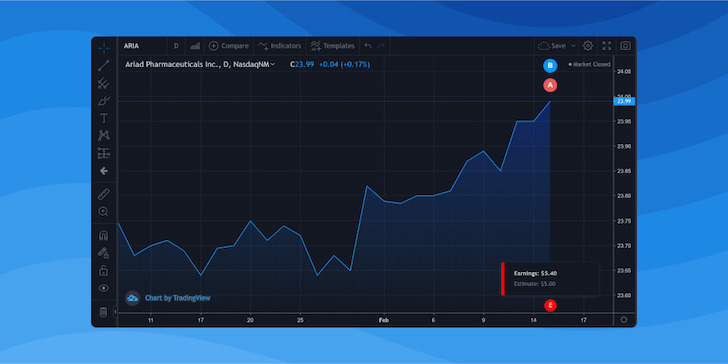Activate the ruler measure tool
Screen dimensions: 728x364
coord(104,194)
